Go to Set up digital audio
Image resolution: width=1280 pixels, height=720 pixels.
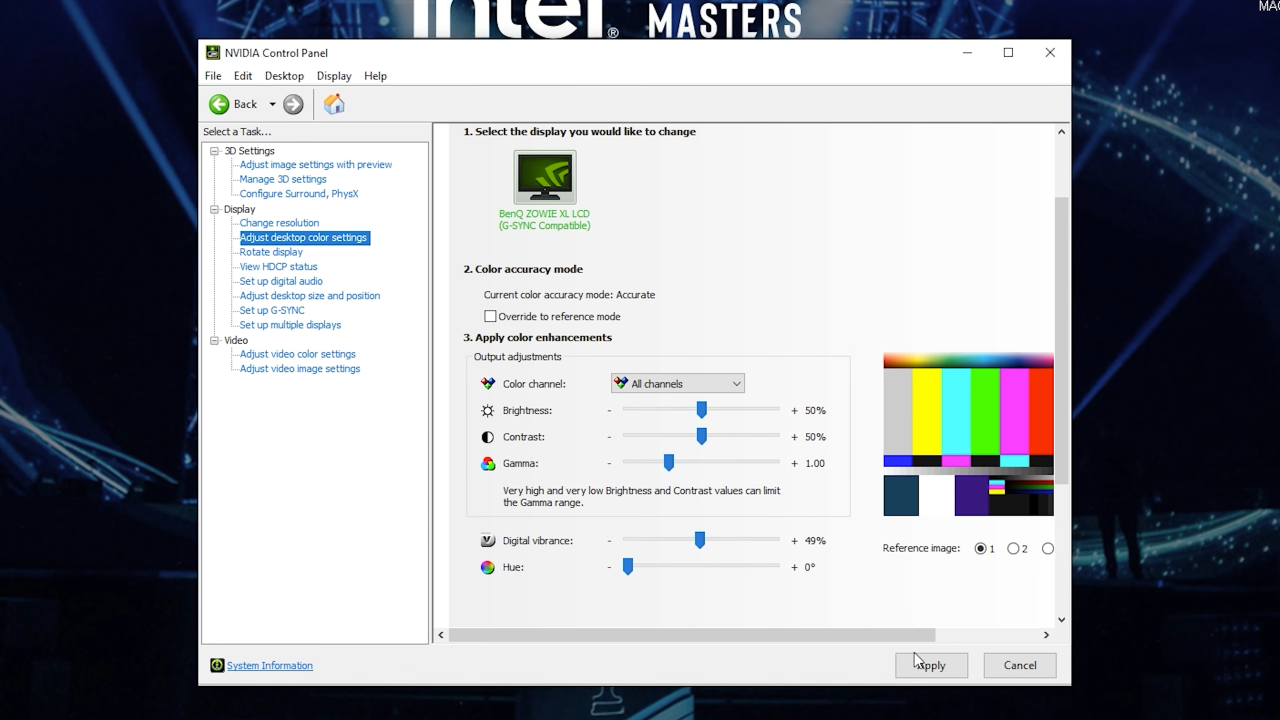coord(281,282)
